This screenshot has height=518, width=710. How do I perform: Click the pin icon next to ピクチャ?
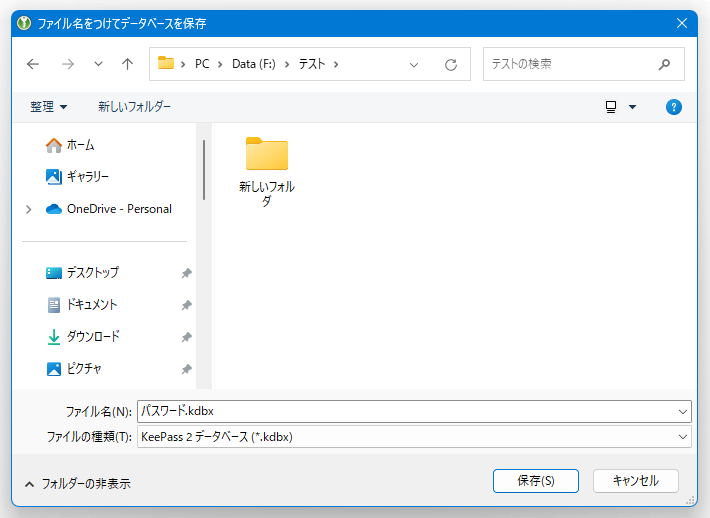(x=187, y=369)
